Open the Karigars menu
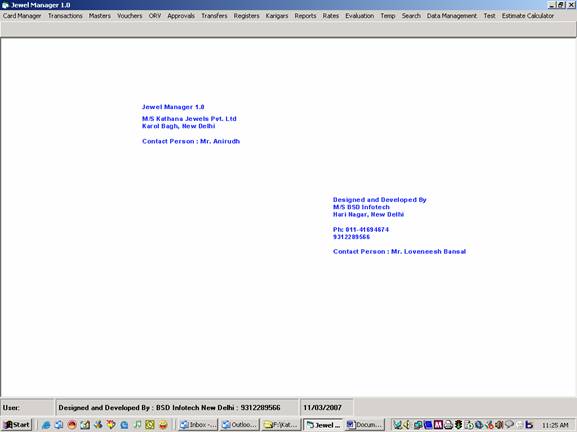The image size is (577, 432). (x=277, y=16)
